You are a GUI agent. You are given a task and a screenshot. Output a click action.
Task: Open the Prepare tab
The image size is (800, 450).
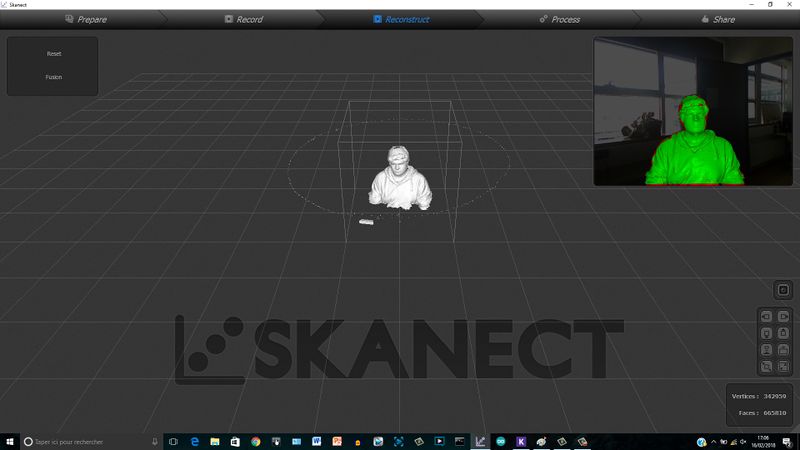(85, 19)
